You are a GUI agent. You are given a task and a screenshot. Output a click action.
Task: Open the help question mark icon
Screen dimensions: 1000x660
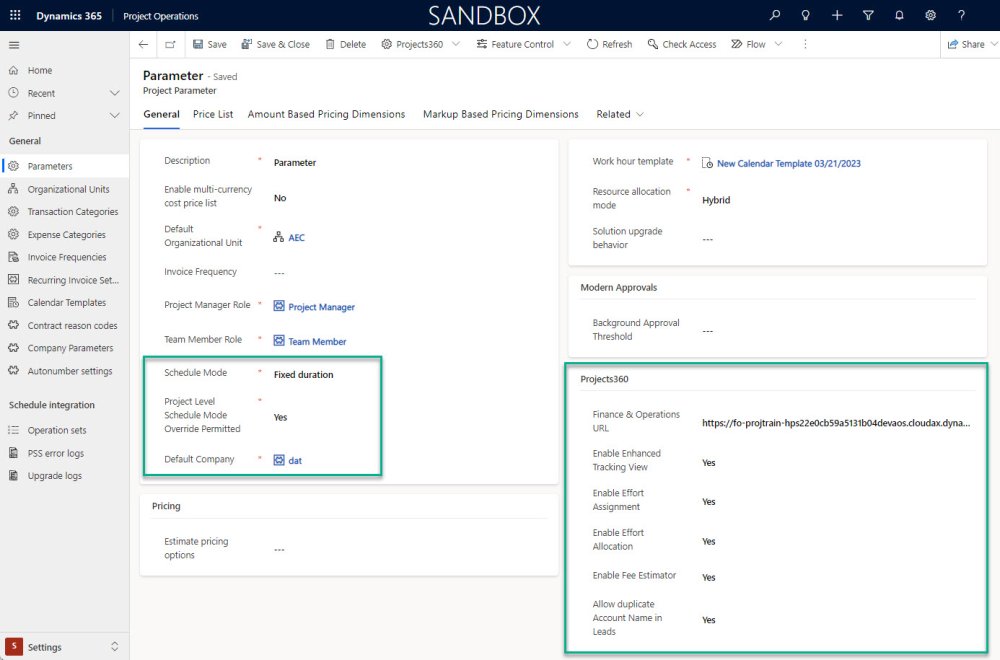pos(961,15)
